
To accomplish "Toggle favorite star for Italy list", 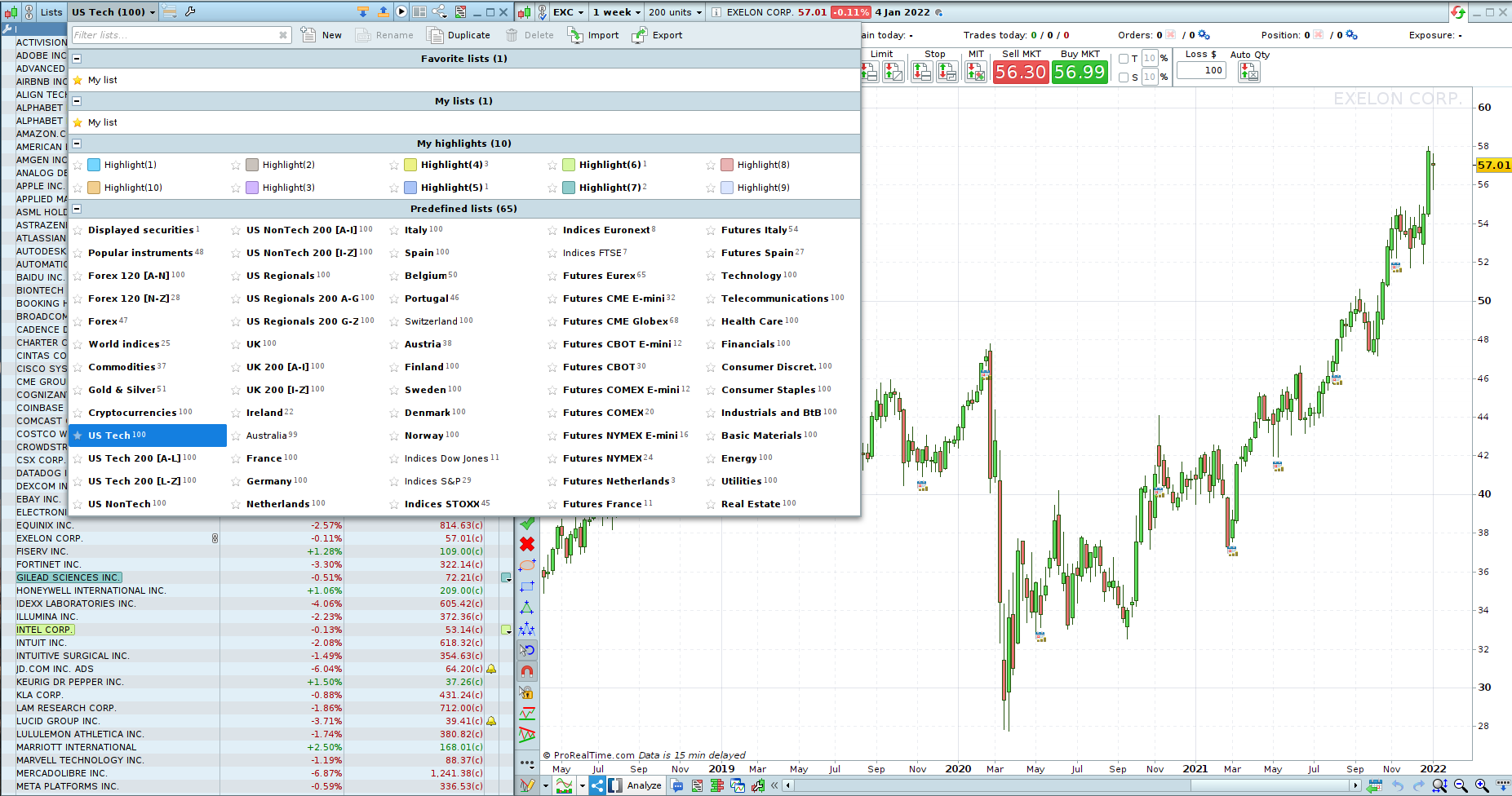I will [394, 230].
